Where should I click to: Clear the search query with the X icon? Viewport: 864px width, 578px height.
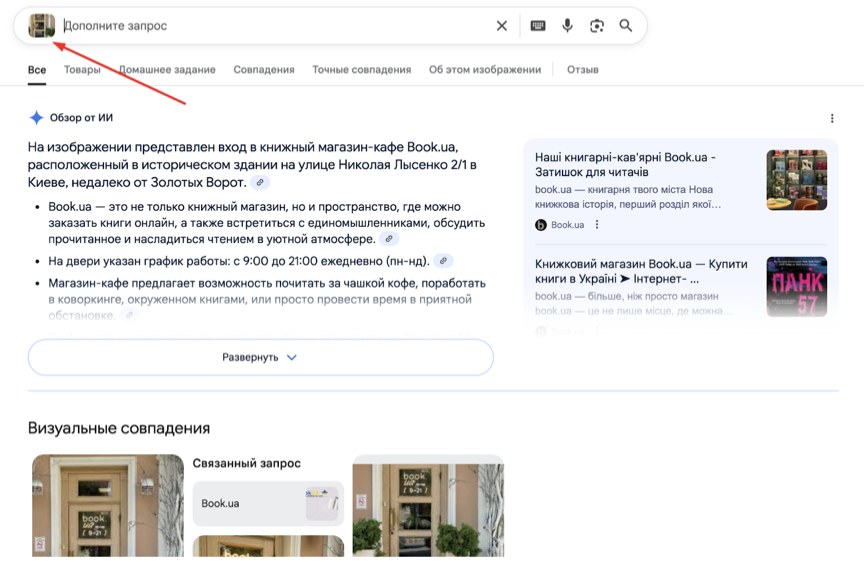pyautogui.click(x=501, y=26)
